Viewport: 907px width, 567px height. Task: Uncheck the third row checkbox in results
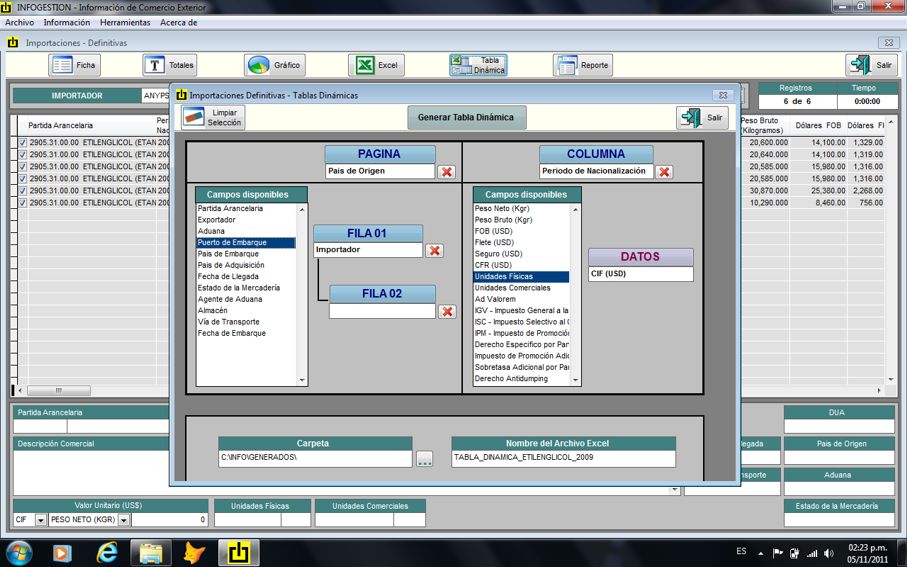pos(23,167)
